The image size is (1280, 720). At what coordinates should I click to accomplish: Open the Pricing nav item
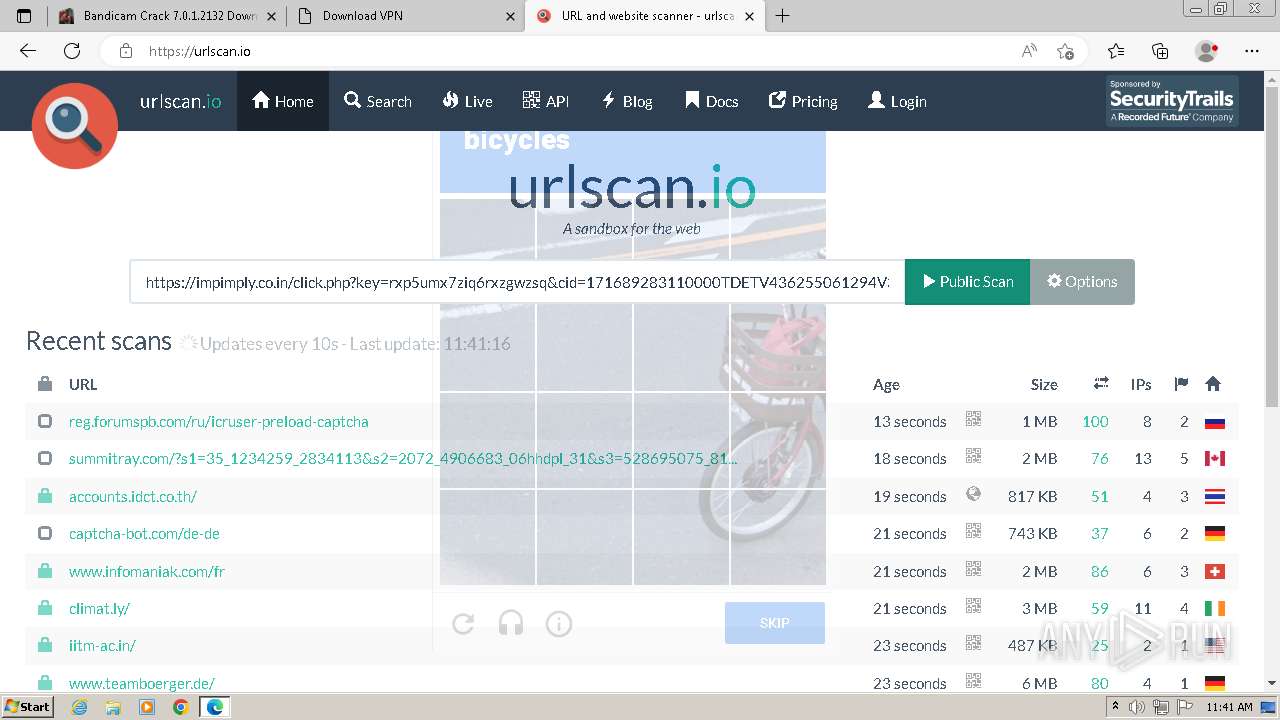(x=803, y=101)
